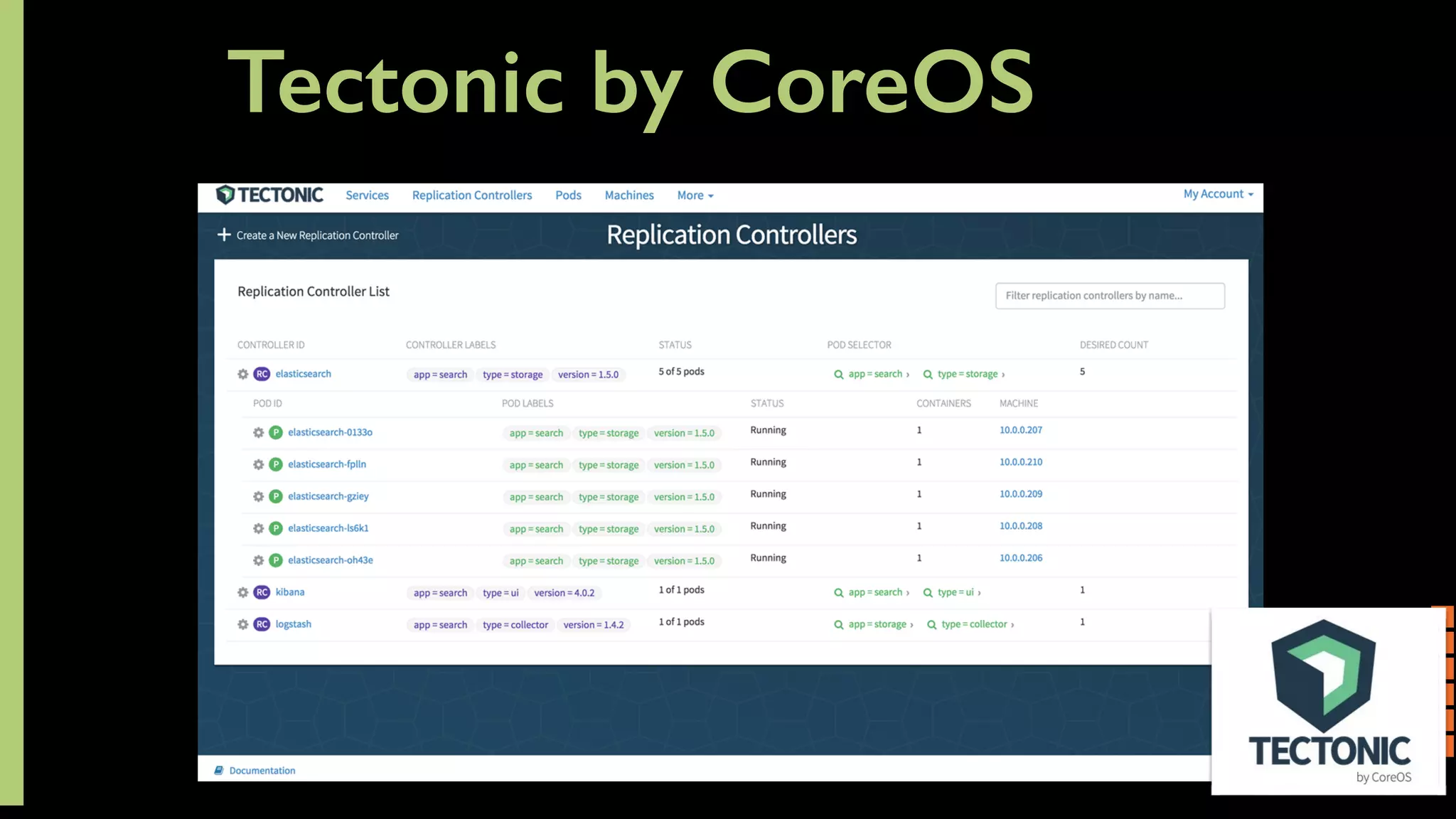
Task: Click Running status of pod elasticsearch-fplln
Action: [769, 462]
